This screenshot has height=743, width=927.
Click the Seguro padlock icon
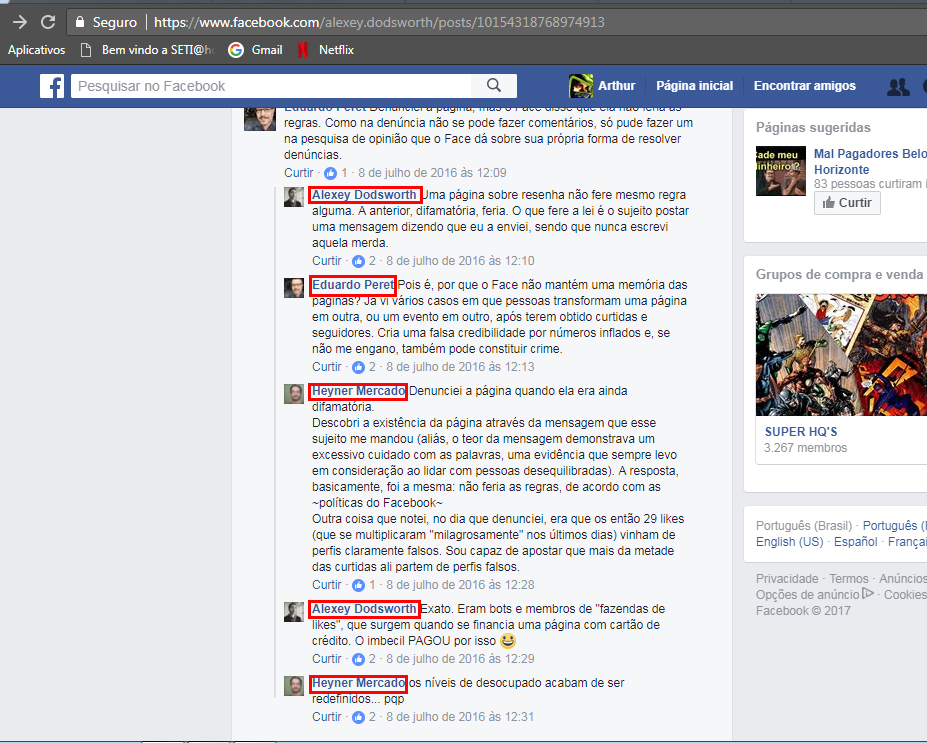pyautogui.click(x=80, y=22)
